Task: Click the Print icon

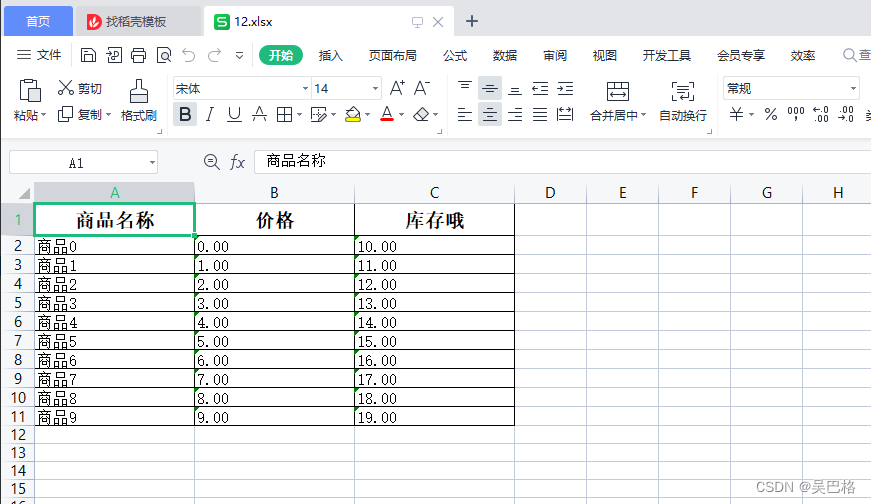Action: [138, 55]
